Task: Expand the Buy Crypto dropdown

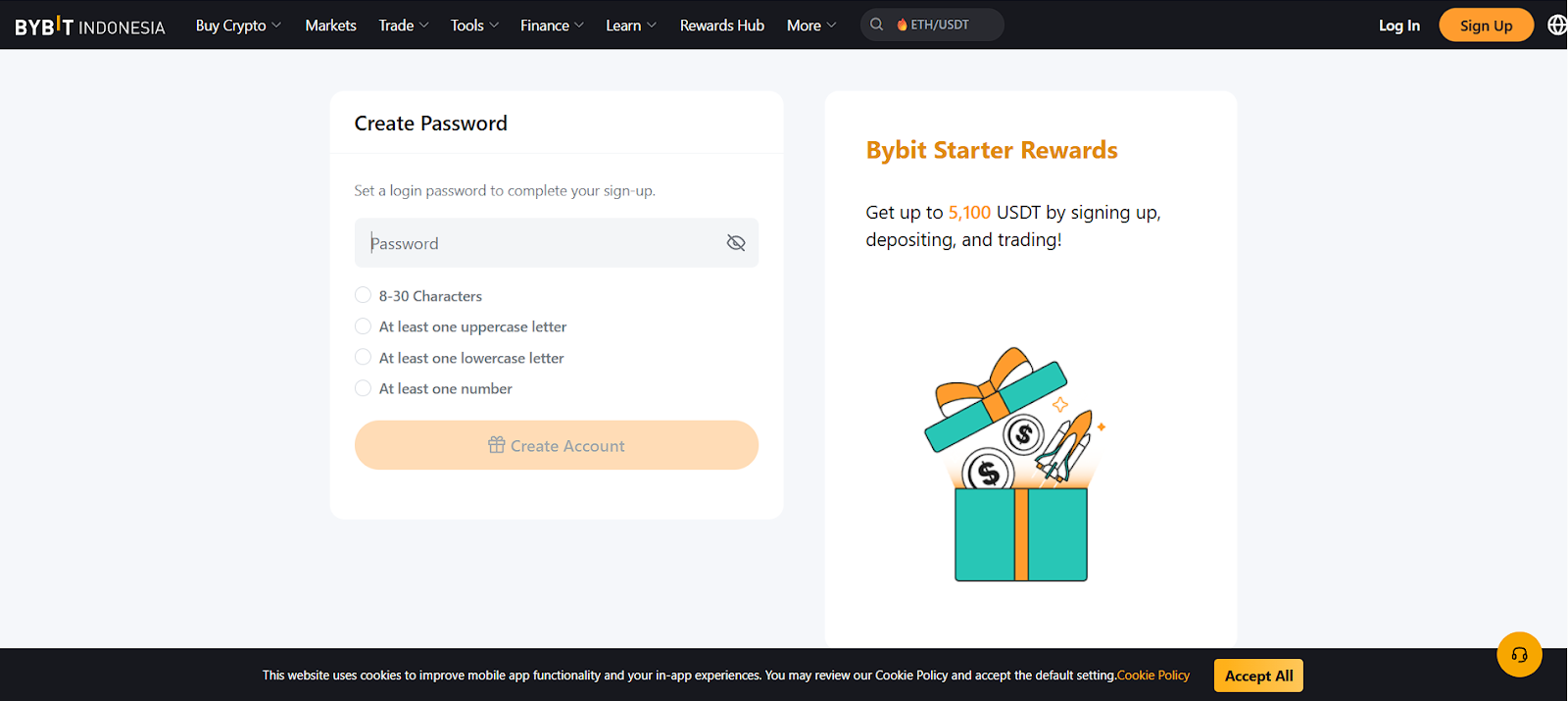Action: point(238,25)
